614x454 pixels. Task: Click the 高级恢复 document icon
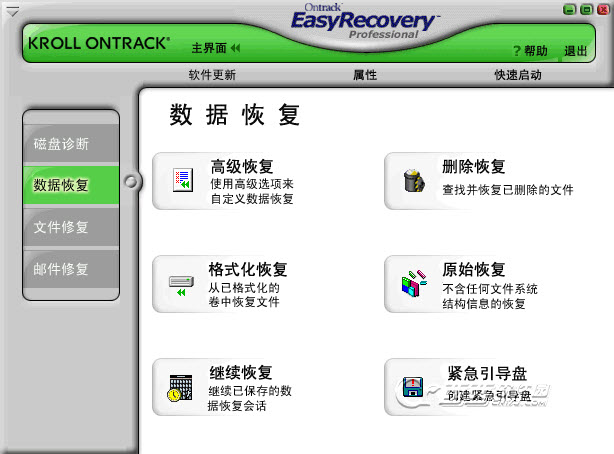point(183,180)
